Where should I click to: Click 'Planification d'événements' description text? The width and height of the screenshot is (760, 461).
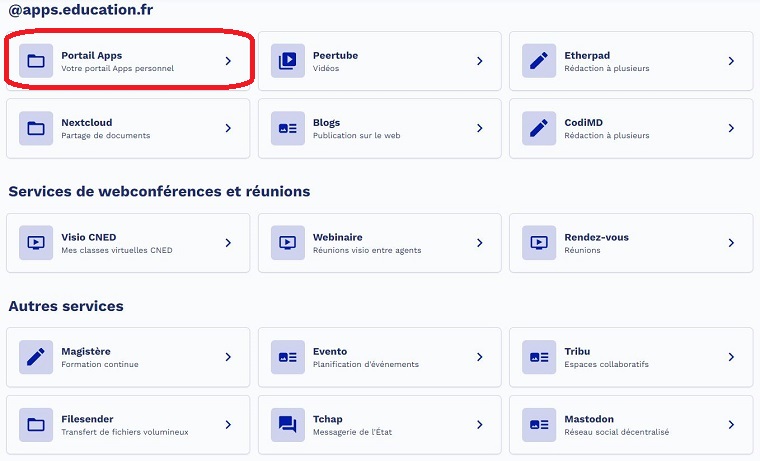click(x=365, y=365)
